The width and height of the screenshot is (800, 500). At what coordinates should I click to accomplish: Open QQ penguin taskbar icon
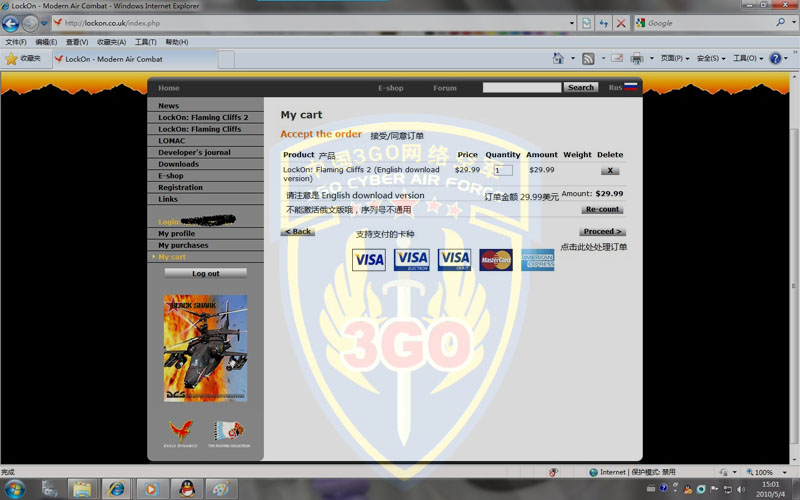click(x=187, y=489)
